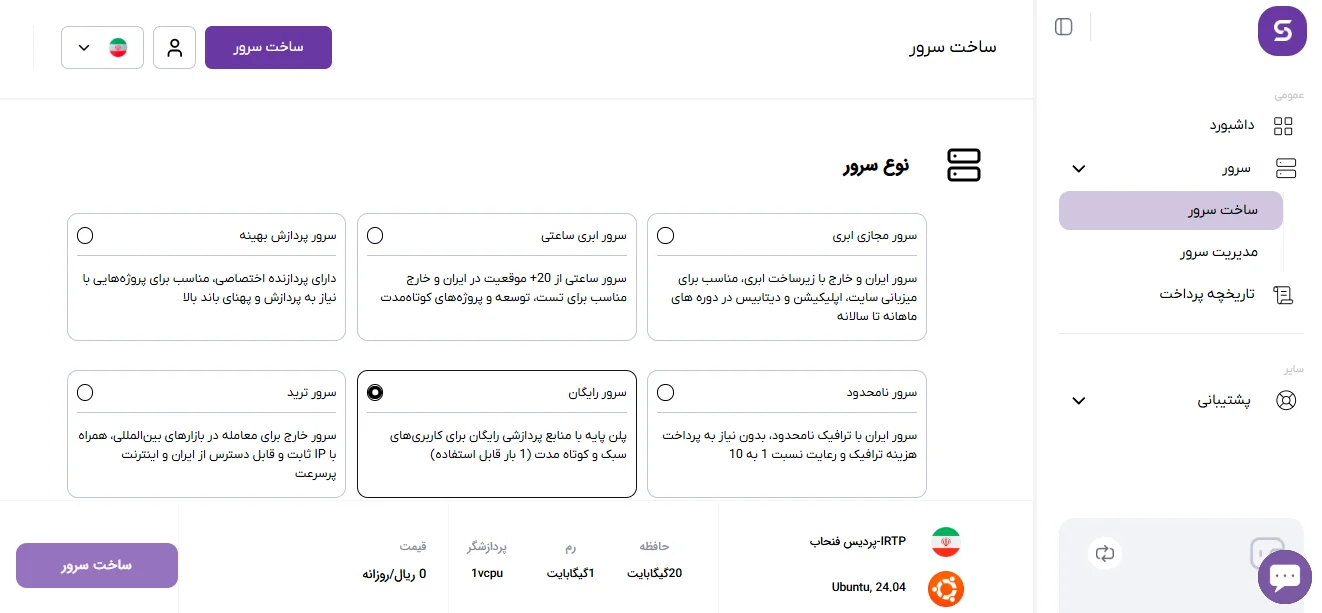Image resolution: width=1322 pixels, height=613 pixels.
Task: Click the top ساخت سرور button
Action: point(268,48)
